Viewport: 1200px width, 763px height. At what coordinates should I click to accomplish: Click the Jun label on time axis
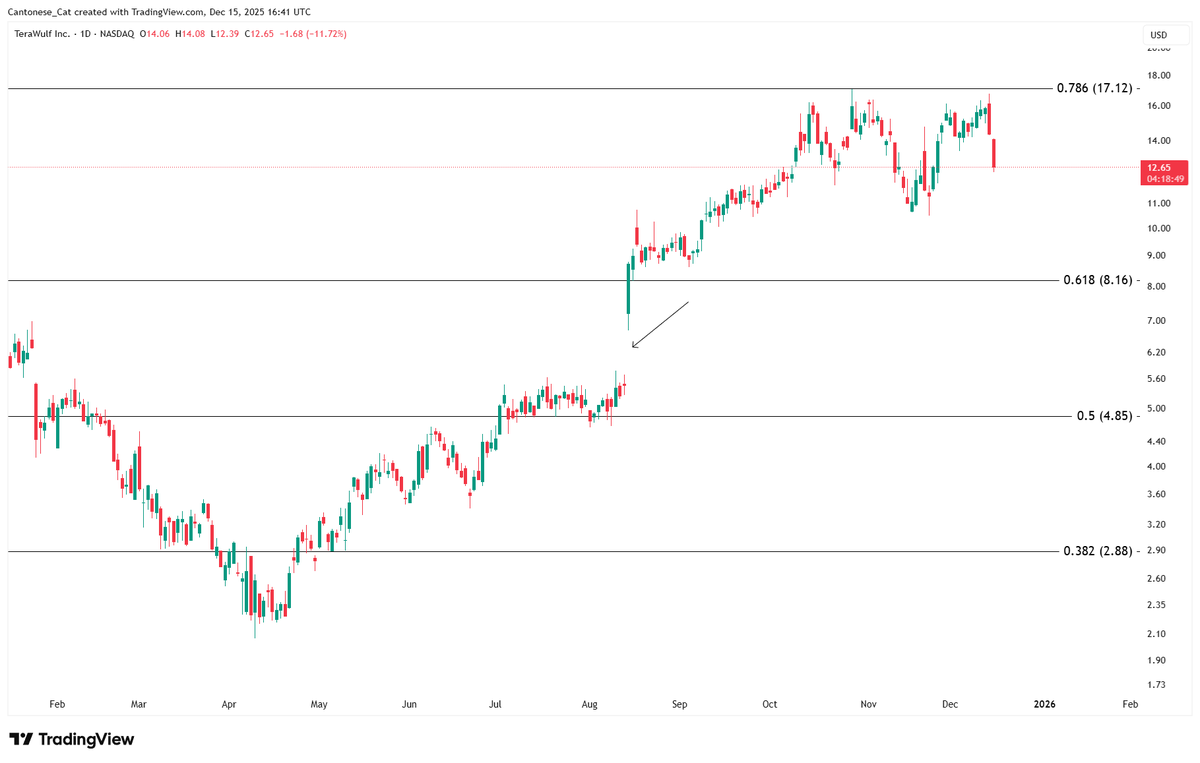409,704
